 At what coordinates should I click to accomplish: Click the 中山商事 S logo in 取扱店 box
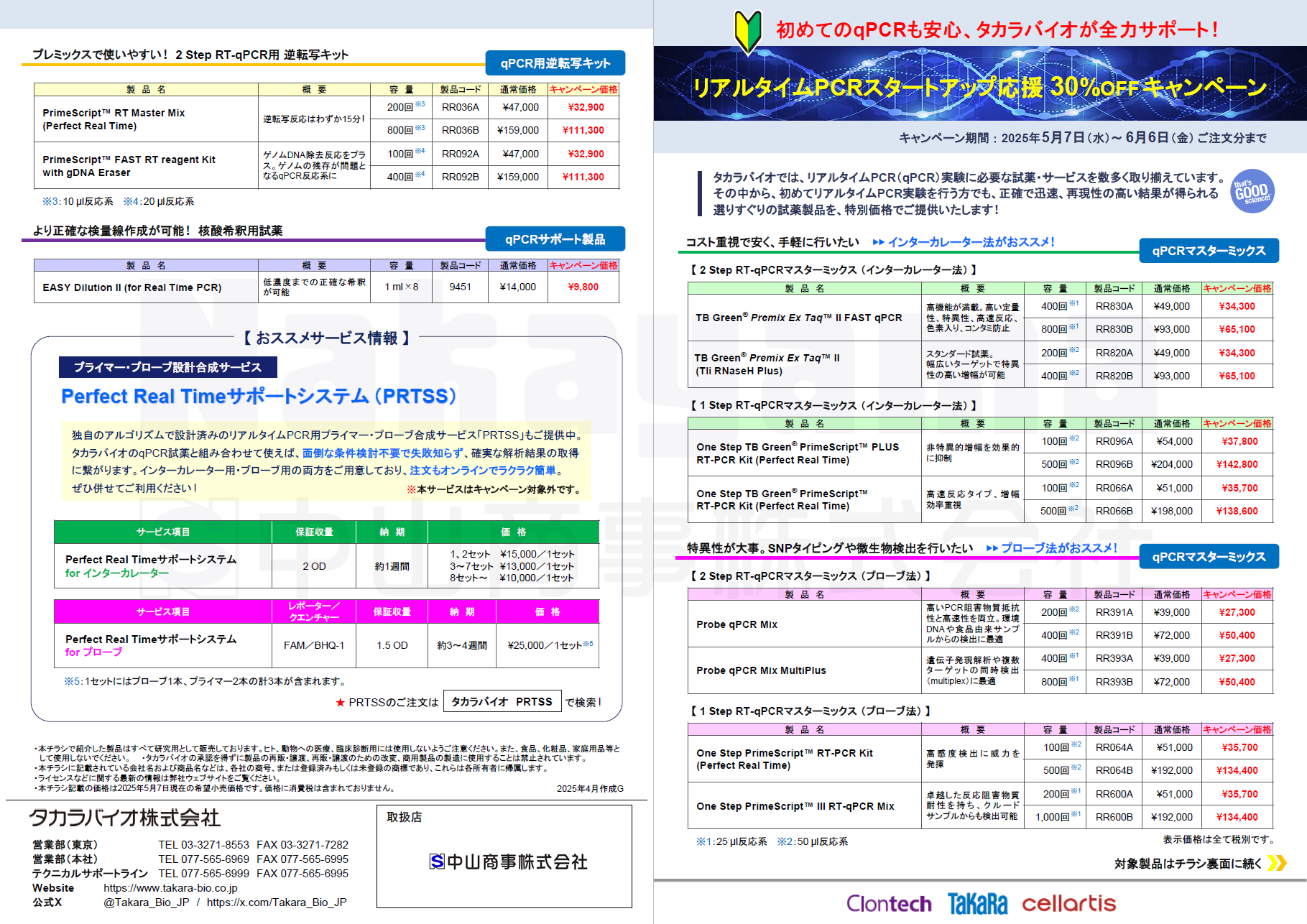pos(437,861)
